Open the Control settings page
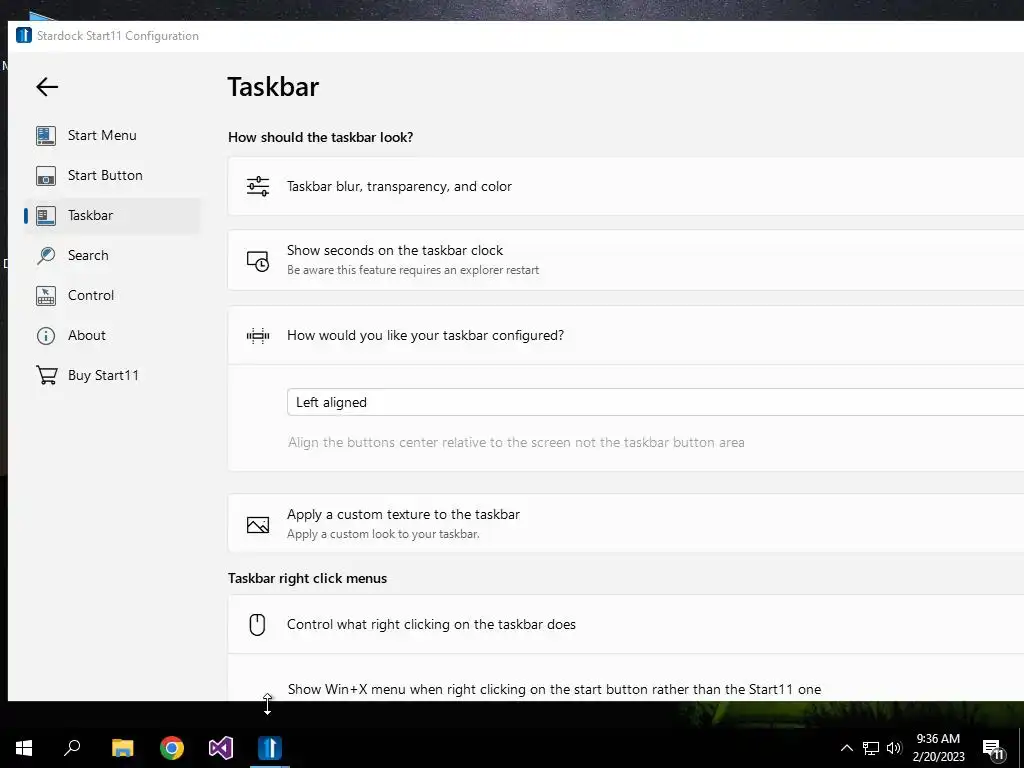The width and height of the screenshot is (1024, 768). [112, 295]
